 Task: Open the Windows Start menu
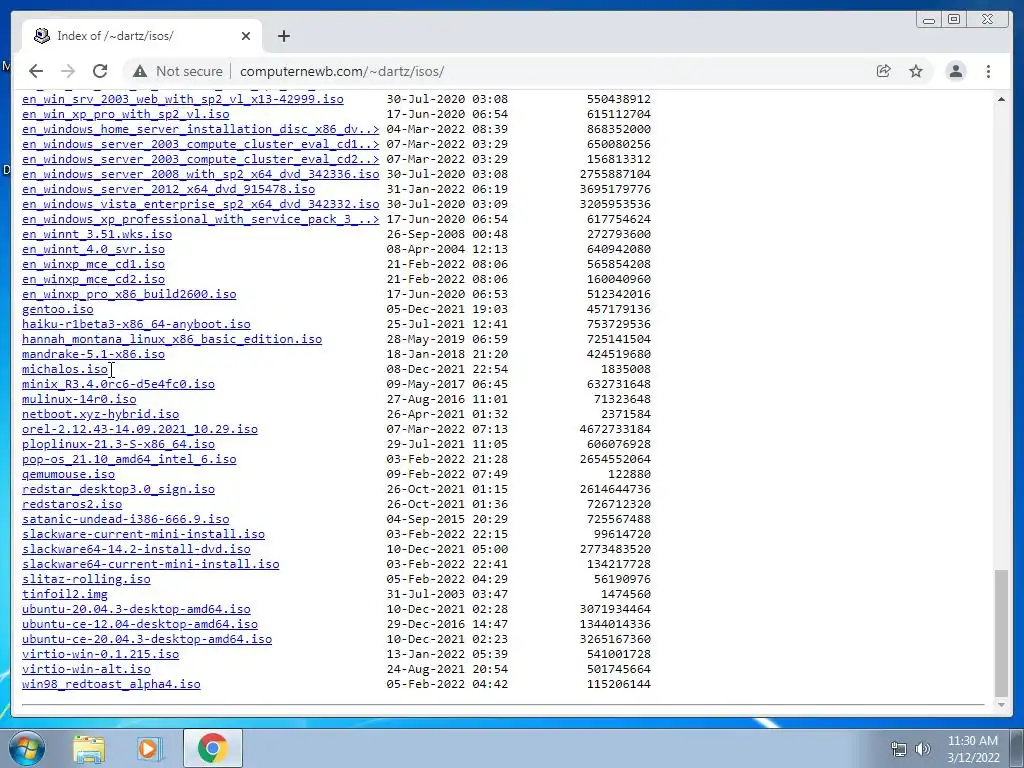tap(27, 748)
